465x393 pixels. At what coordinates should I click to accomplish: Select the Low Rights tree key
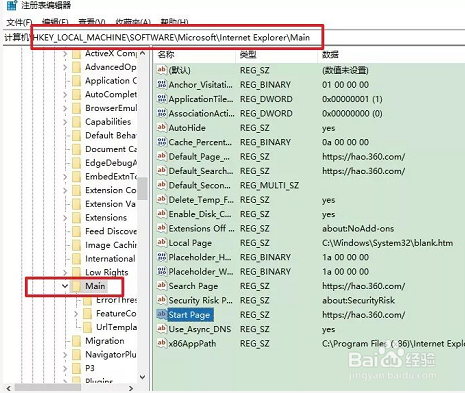[x=107, y=272]
